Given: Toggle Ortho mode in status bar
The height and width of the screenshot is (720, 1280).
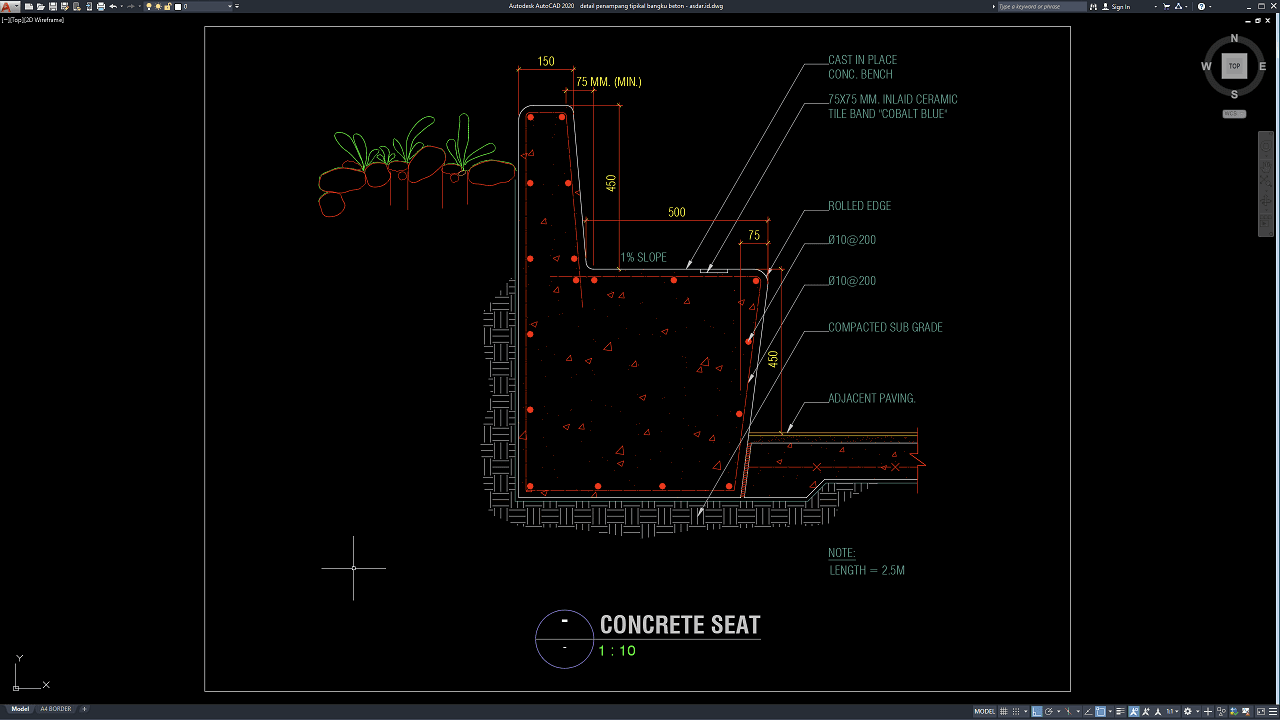Looking at the screenshot, I should (x=1037, y=711).
